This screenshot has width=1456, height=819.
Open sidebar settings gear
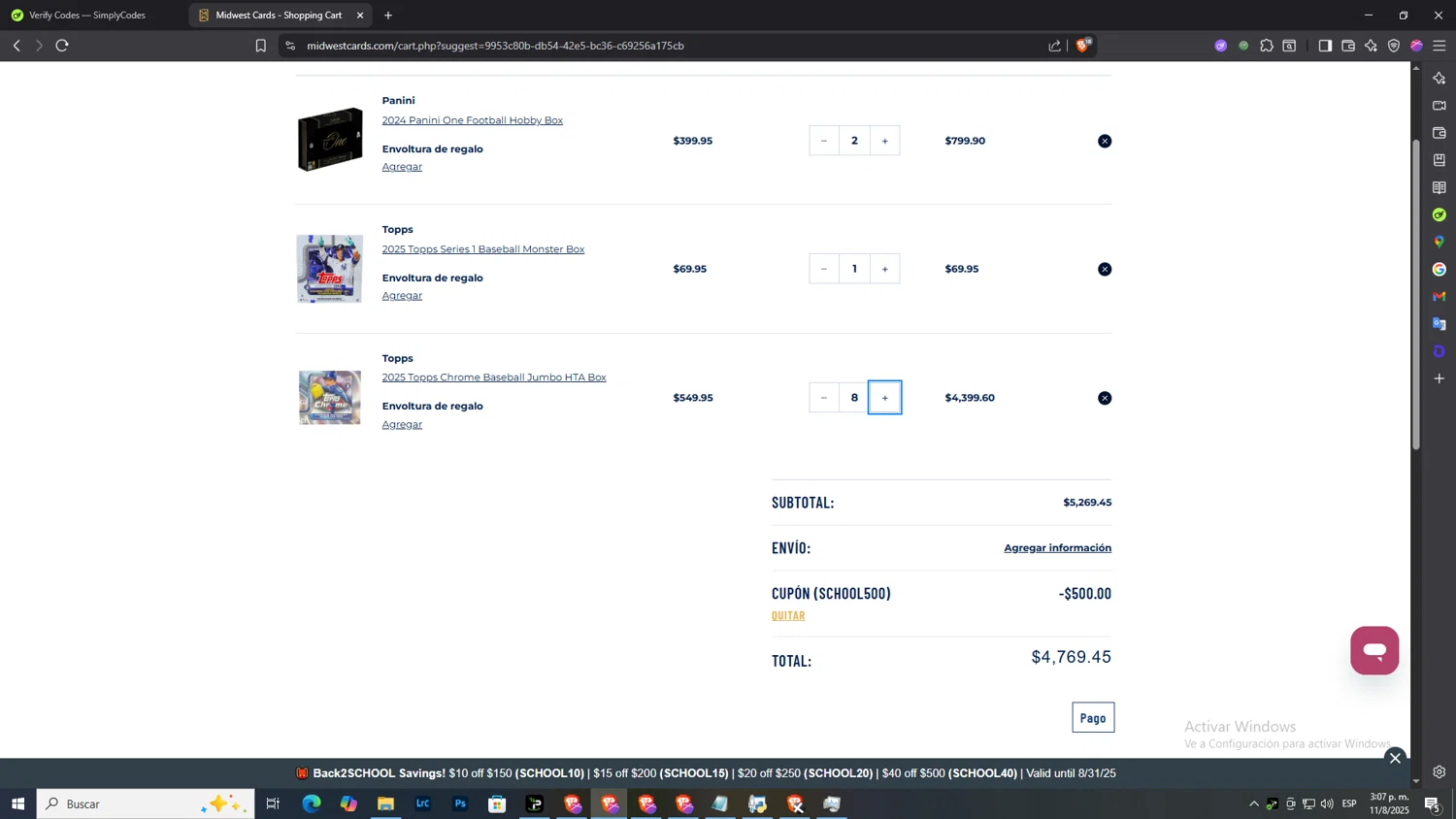[x=1439, y=772]
